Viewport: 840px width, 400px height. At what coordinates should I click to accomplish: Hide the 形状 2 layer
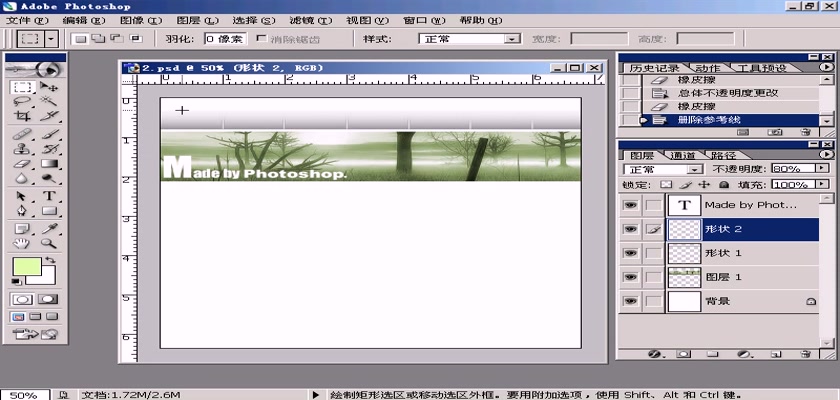tap(631, 229)
